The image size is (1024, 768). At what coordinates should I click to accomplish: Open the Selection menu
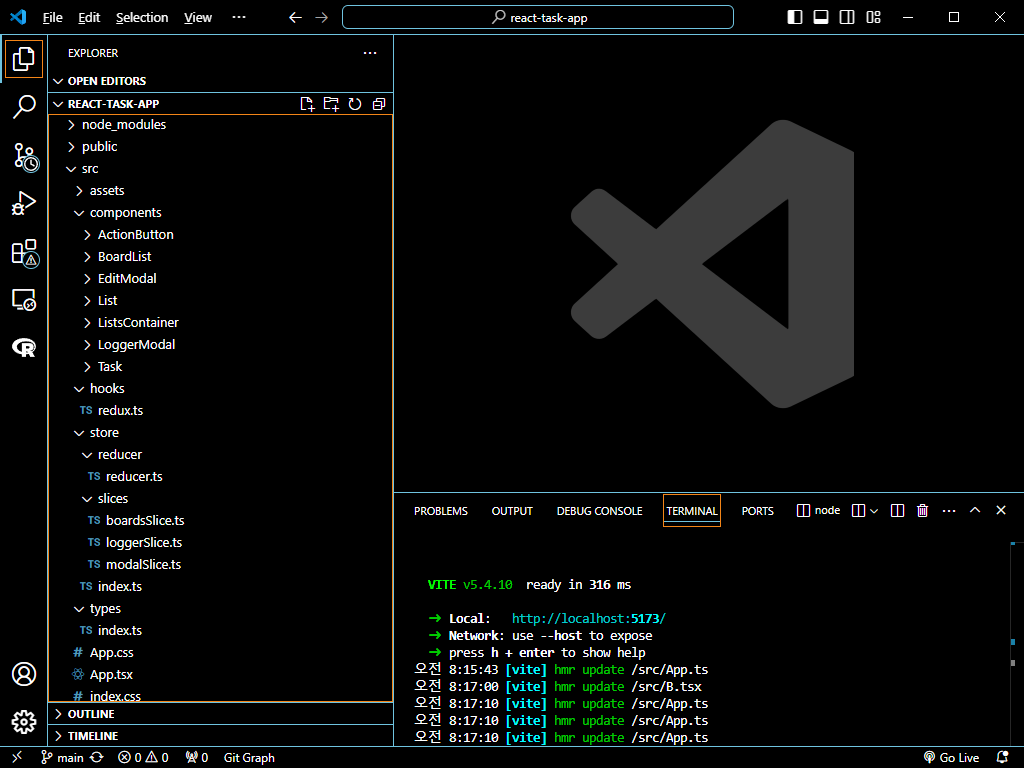pos(142,18)
